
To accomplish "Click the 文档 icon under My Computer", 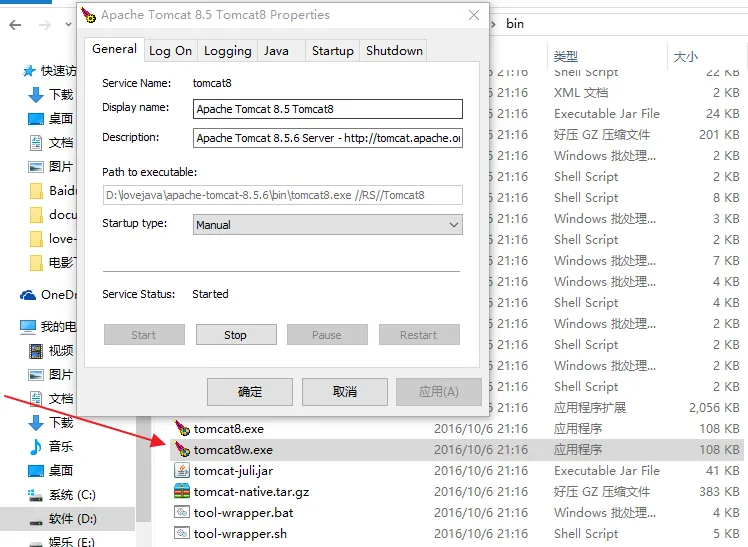I will point(36,398).
